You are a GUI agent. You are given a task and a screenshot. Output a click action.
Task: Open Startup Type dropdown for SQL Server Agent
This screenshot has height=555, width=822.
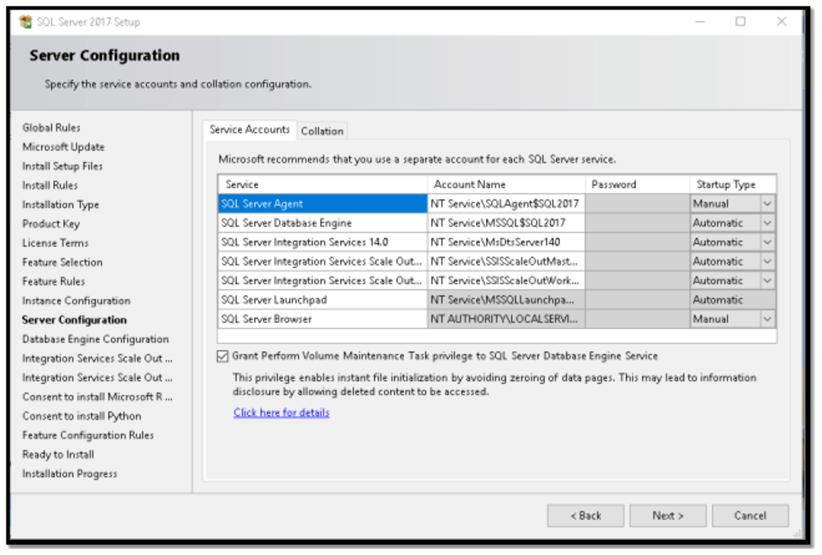click(x=767, y=204)
